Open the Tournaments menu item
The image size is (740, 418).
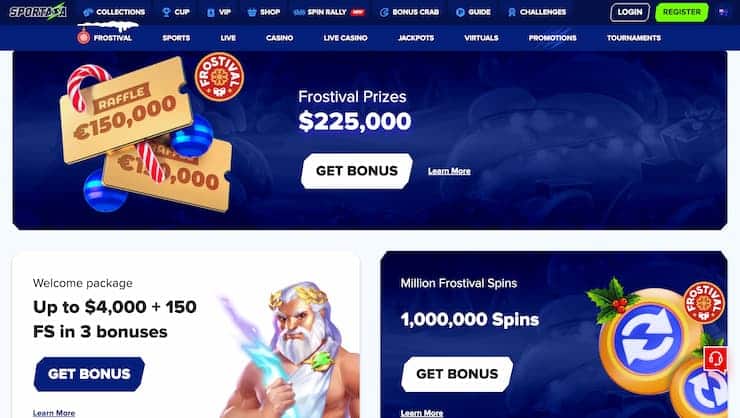point(634,38)
